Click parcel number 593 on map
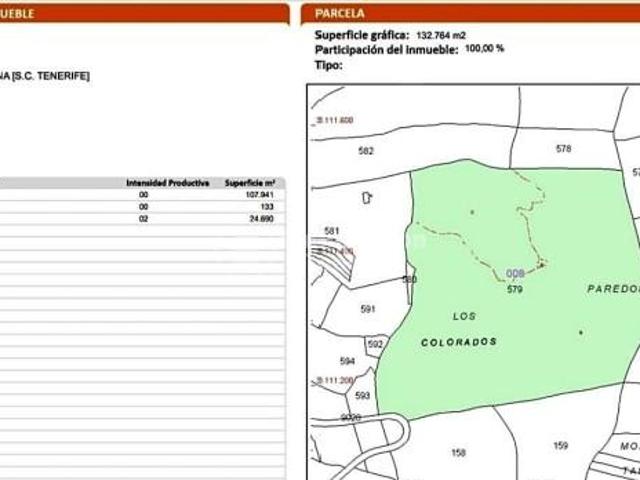The height and width of the screenshot is (480, 640). tap(362, 396)
